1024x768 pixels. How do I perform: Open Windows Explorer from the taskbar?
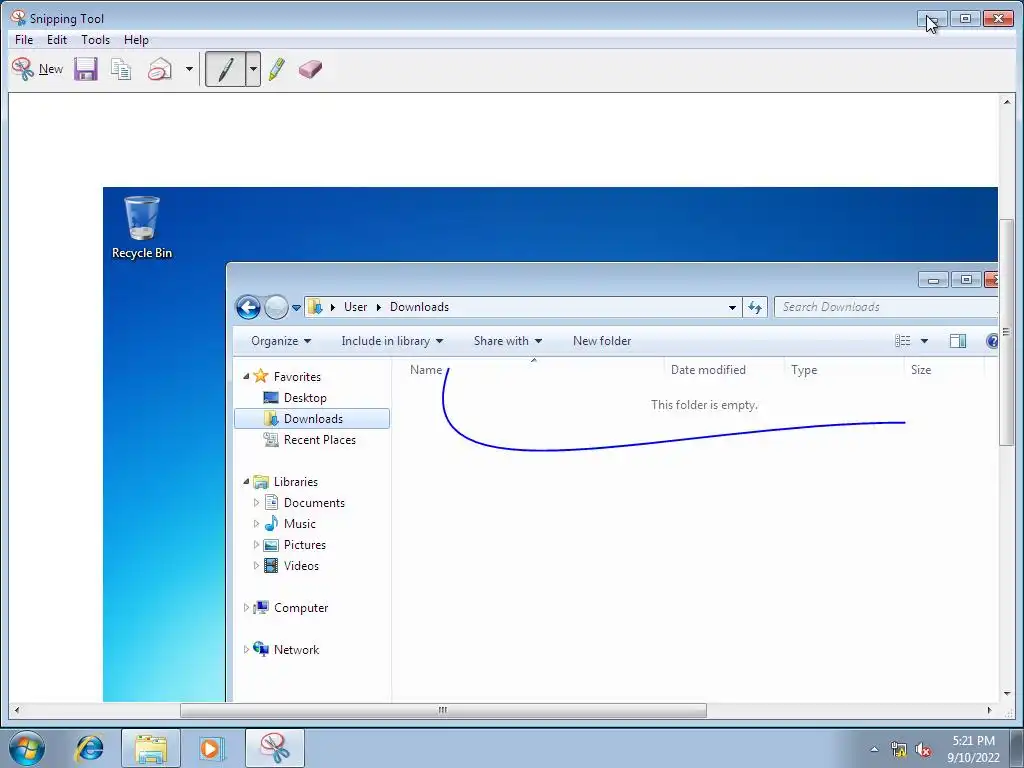(151, 748)
